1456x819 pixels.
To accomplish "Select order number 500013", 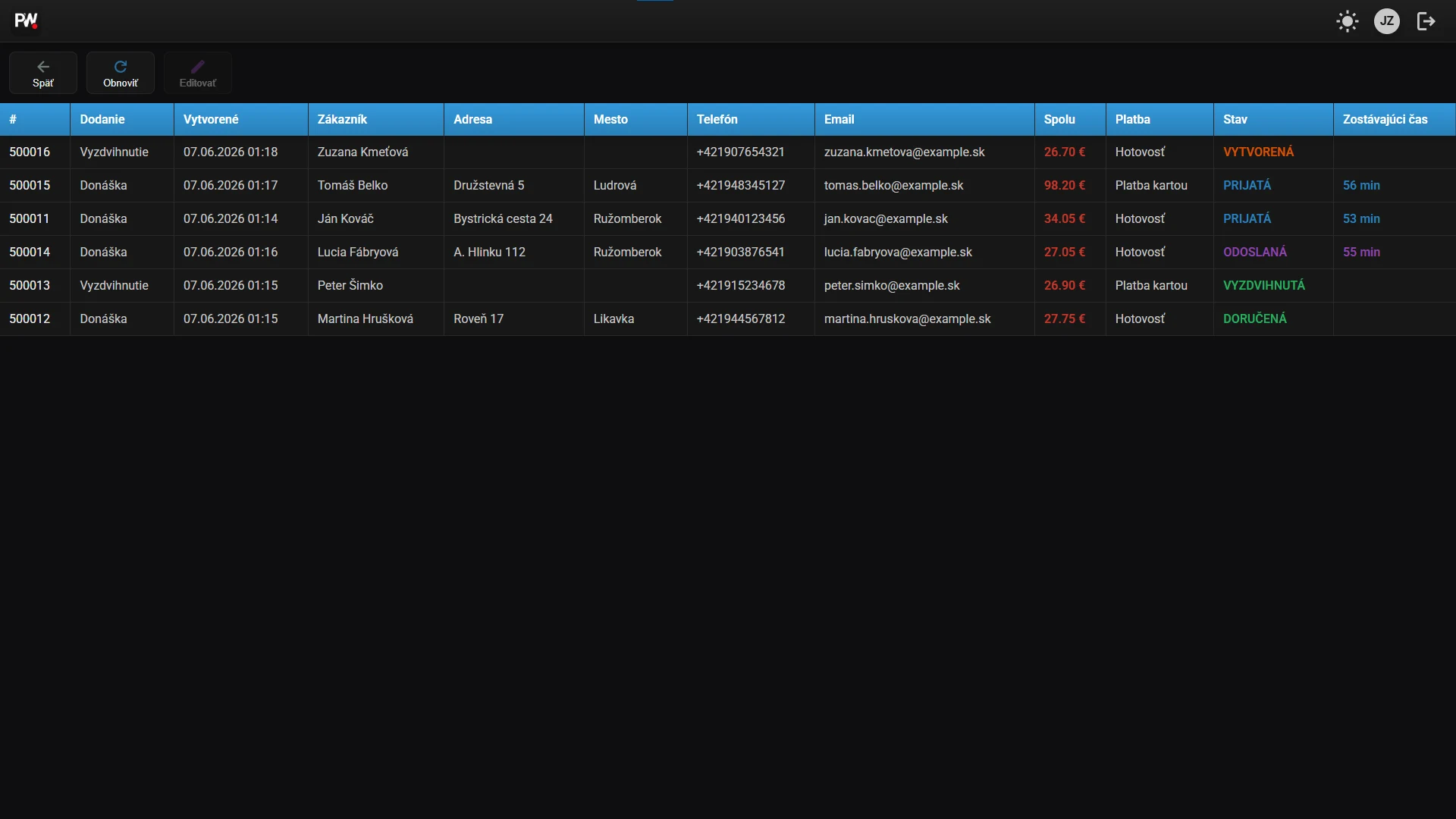I will (30, 285).
